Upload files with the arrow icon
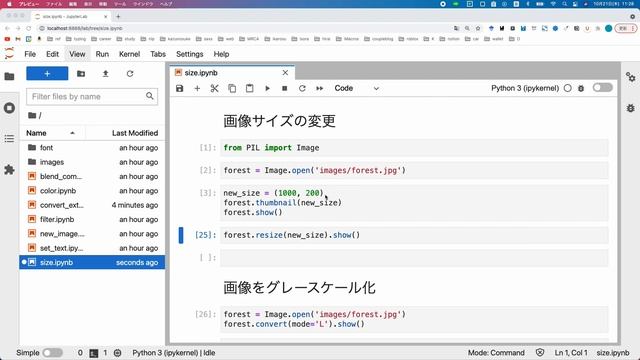Viewport: 640px width, 360px height. click(105, 74)
